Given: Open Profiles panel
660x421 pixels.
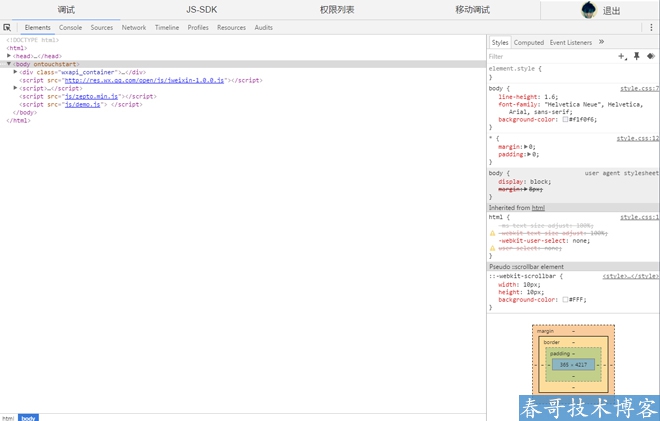Looking at the screenshot, I should pos(198,27).
